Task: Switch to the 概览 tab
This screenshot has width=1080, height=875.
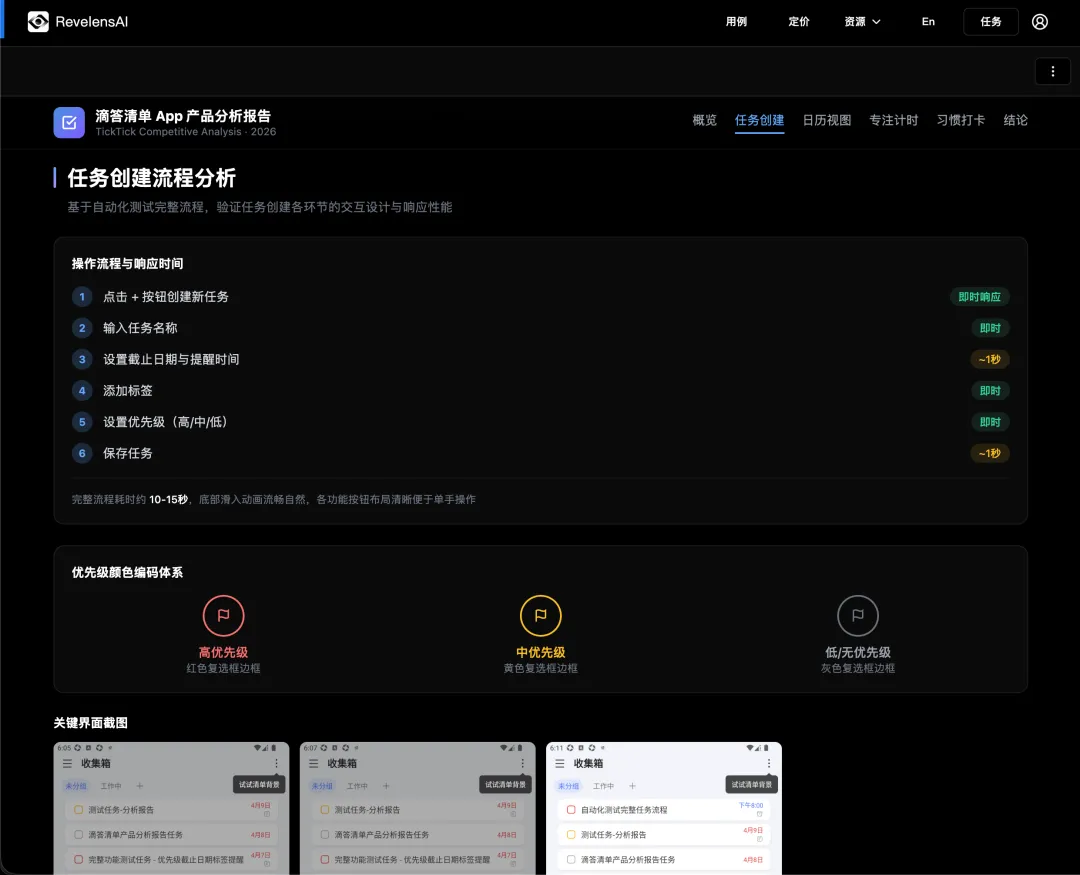Action: [x=705, y=121]
